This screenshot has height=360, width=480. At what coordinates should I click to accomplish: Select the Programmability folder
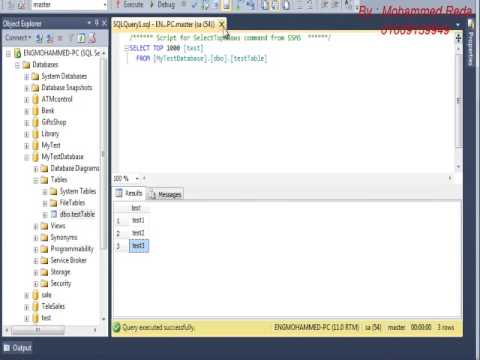(x=72, y=249)
